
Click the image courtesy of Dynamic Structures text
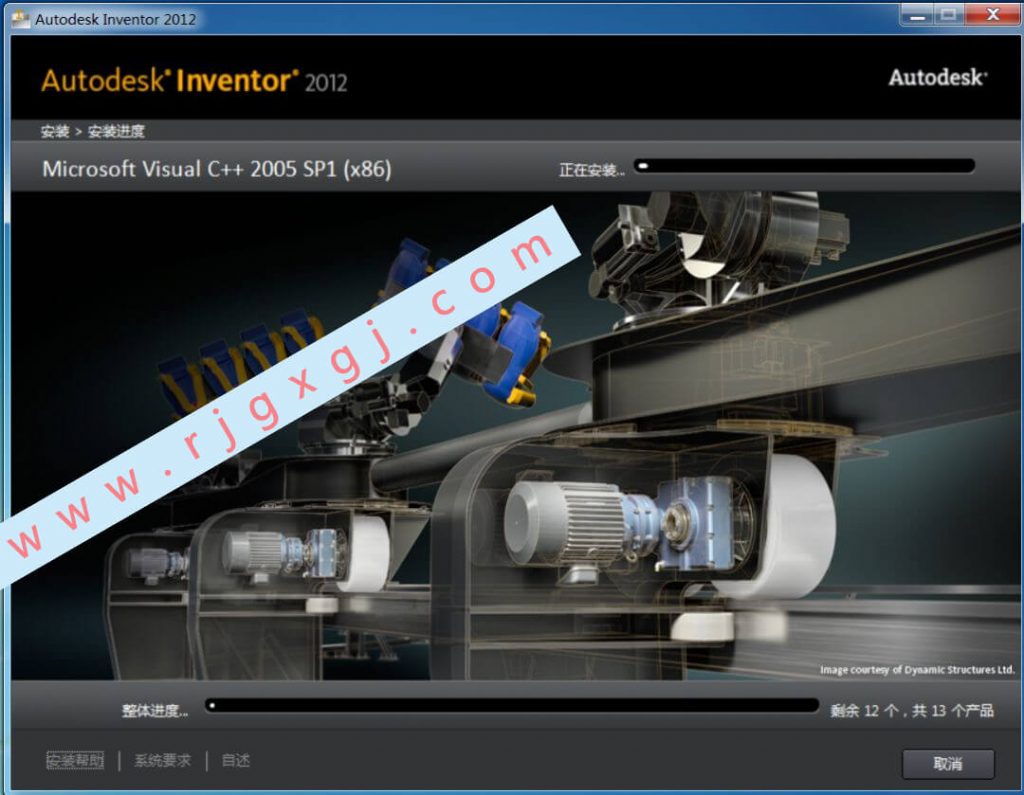917,670
